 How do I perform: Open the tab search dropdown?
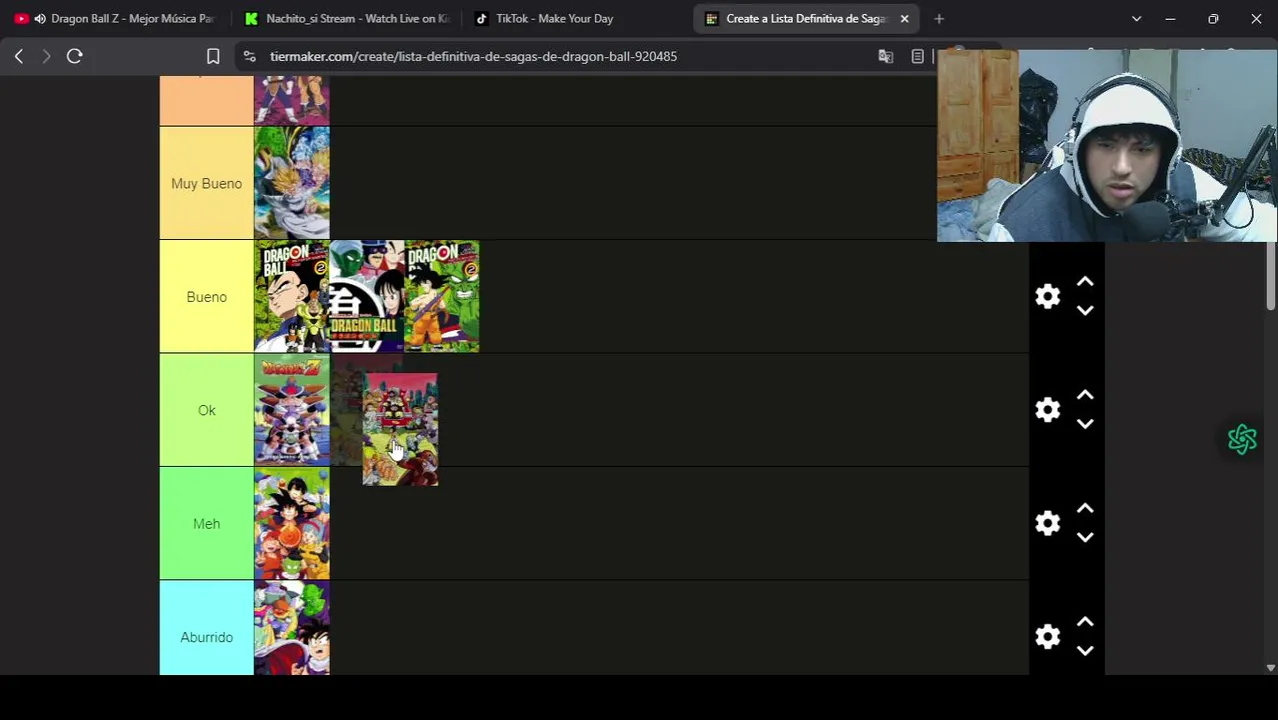pyautogui.click(x=1136, y=18)
